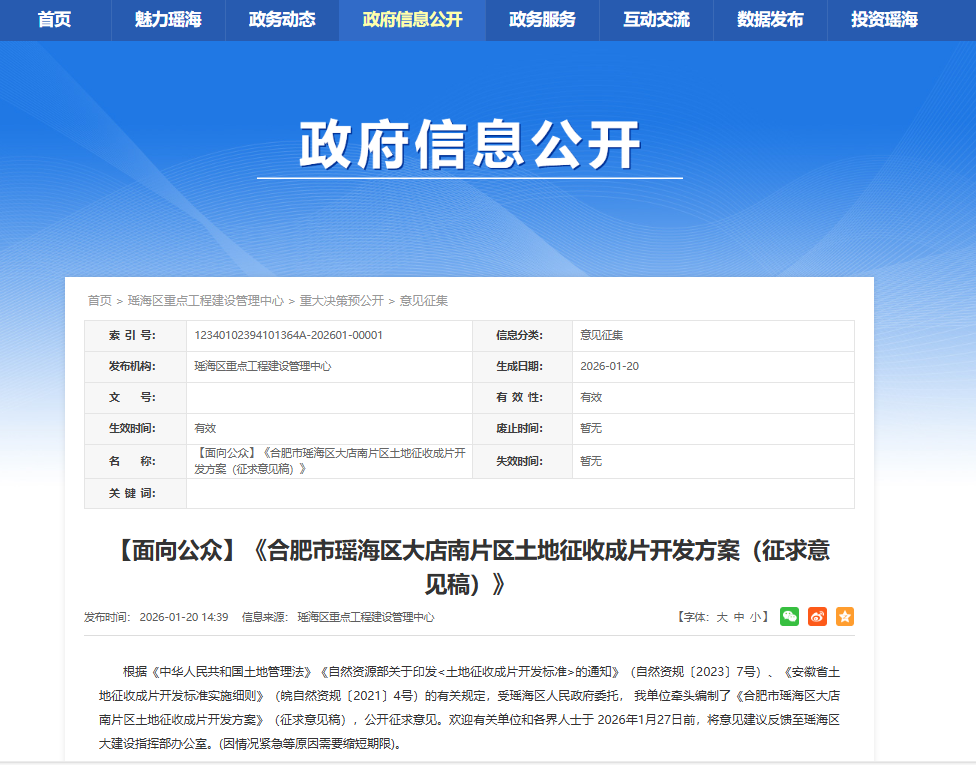Add this page to favorites via star icon

tap(845, 616)
